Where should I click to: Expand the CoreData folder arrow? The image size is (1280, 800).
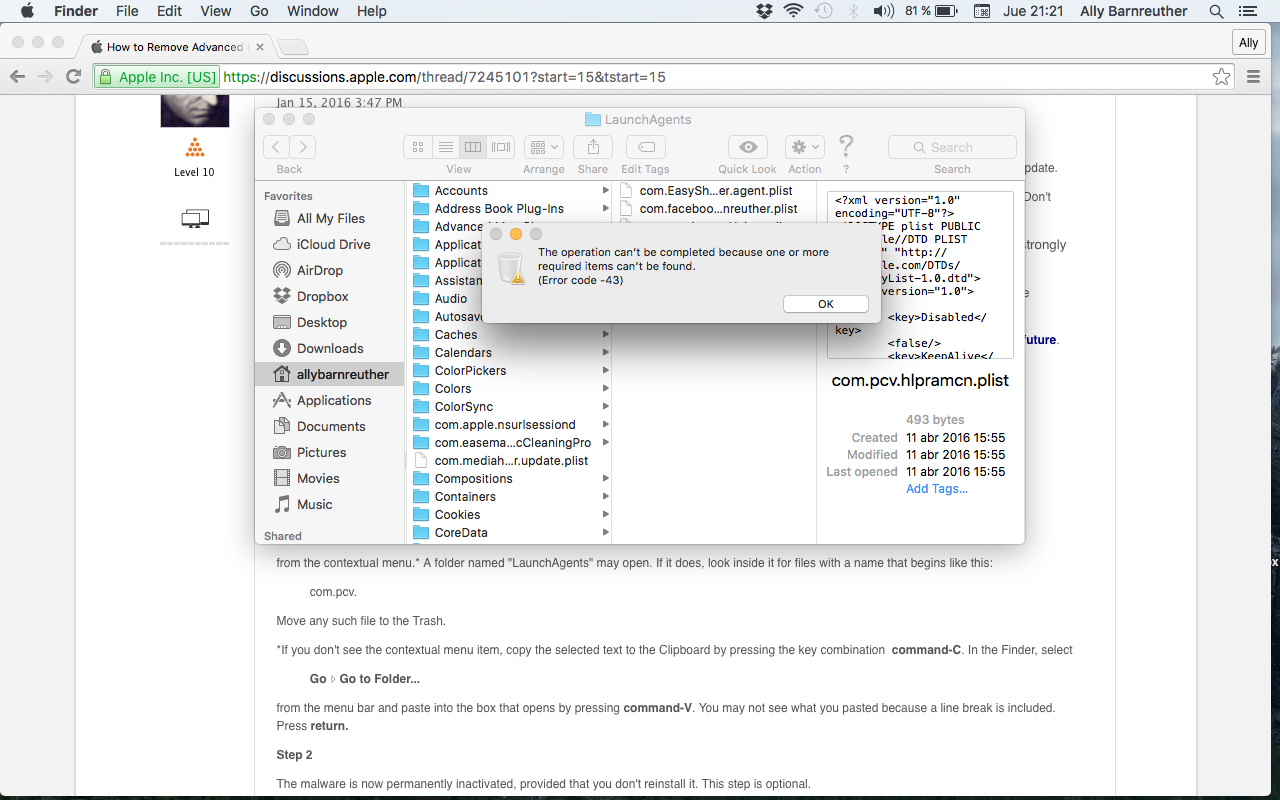605,533
